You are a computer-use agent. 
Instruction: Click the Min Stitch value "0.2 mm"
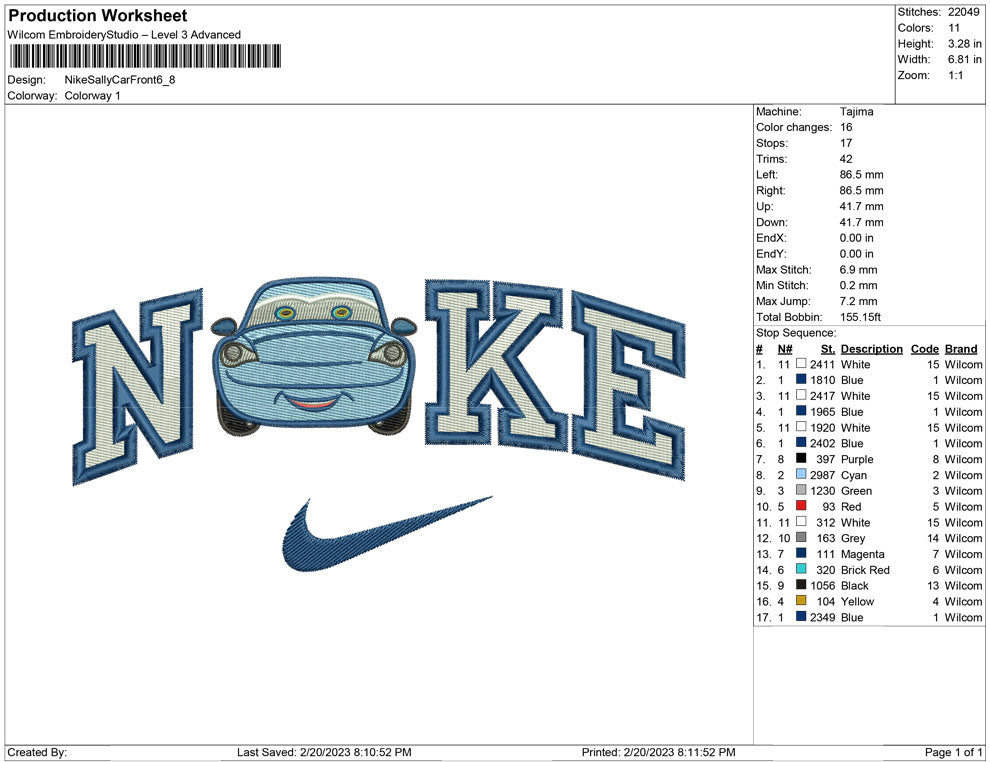click(x=859, y=285)
